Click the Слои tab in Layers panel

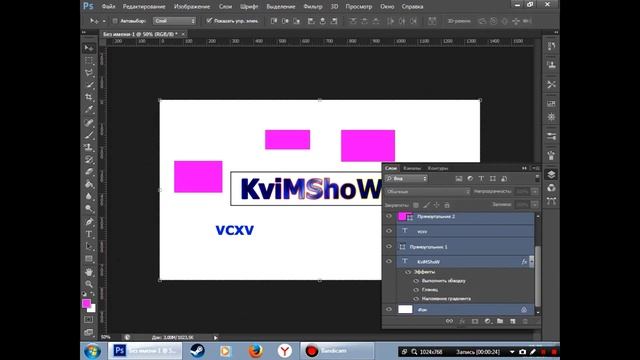coord(391,168)
